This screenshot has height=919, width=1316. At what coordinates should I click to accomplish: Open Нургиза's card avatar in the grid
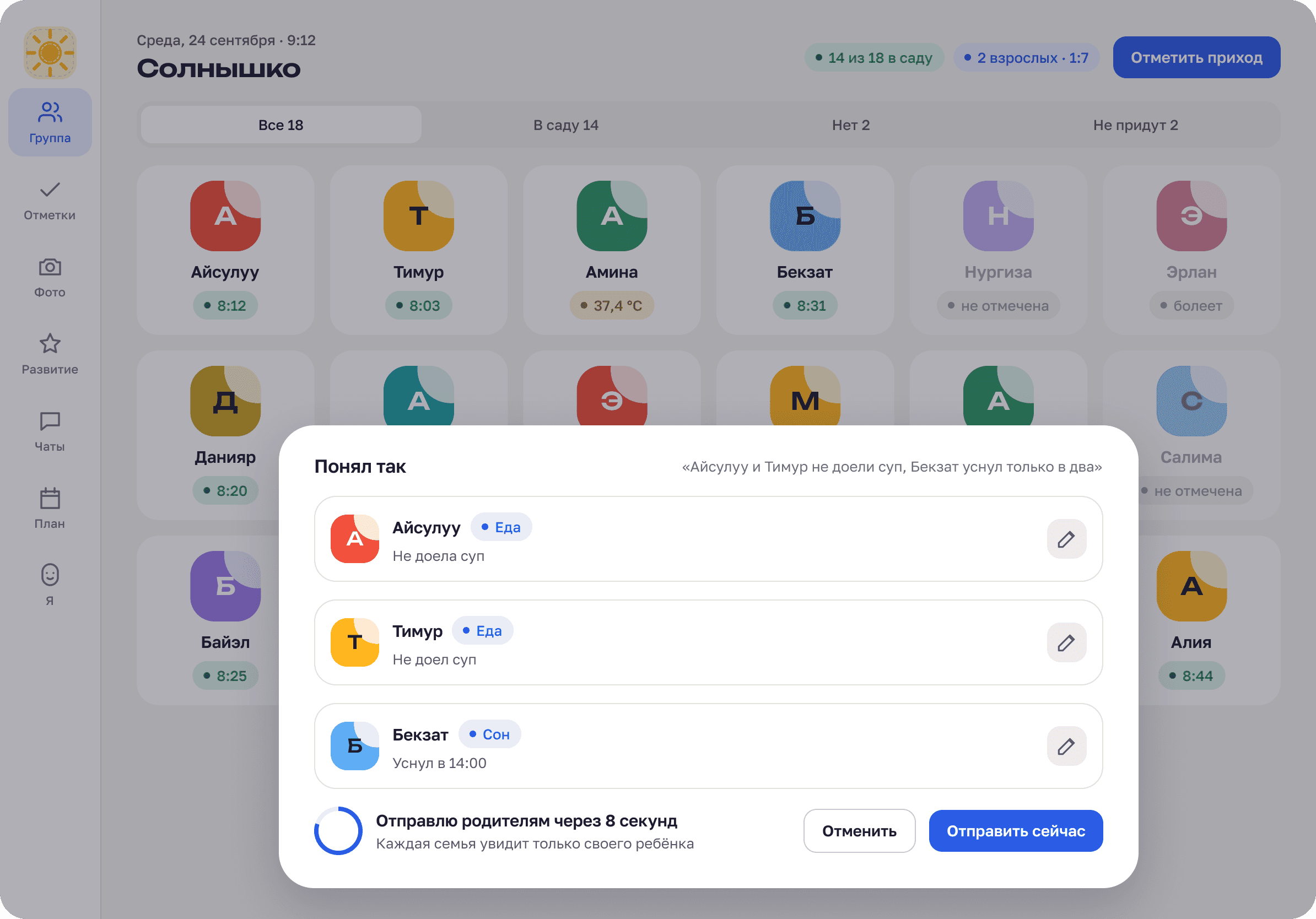tap(998, 216)
